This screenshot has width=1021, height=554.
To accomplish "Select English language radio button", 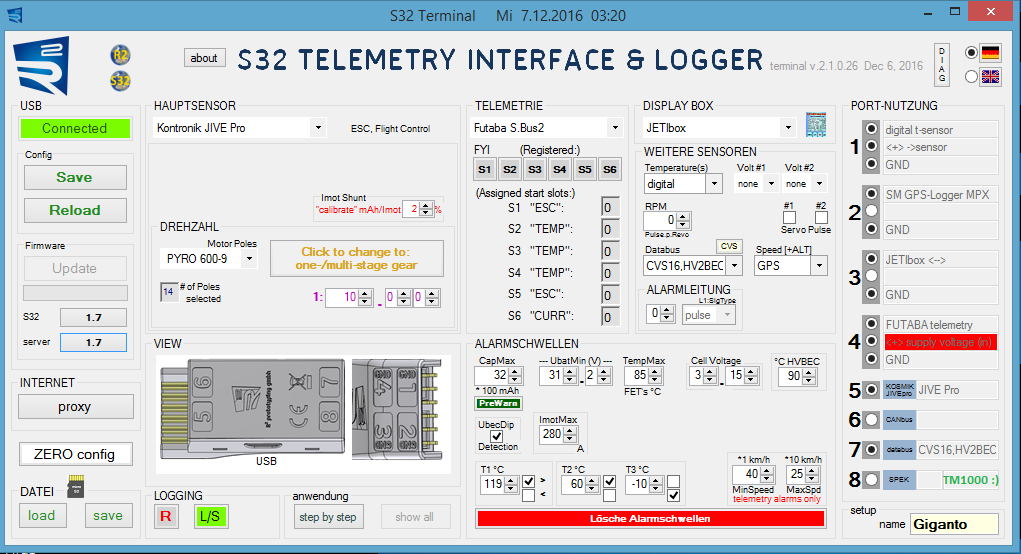I will pyautogui.click(x=972, y=77).
